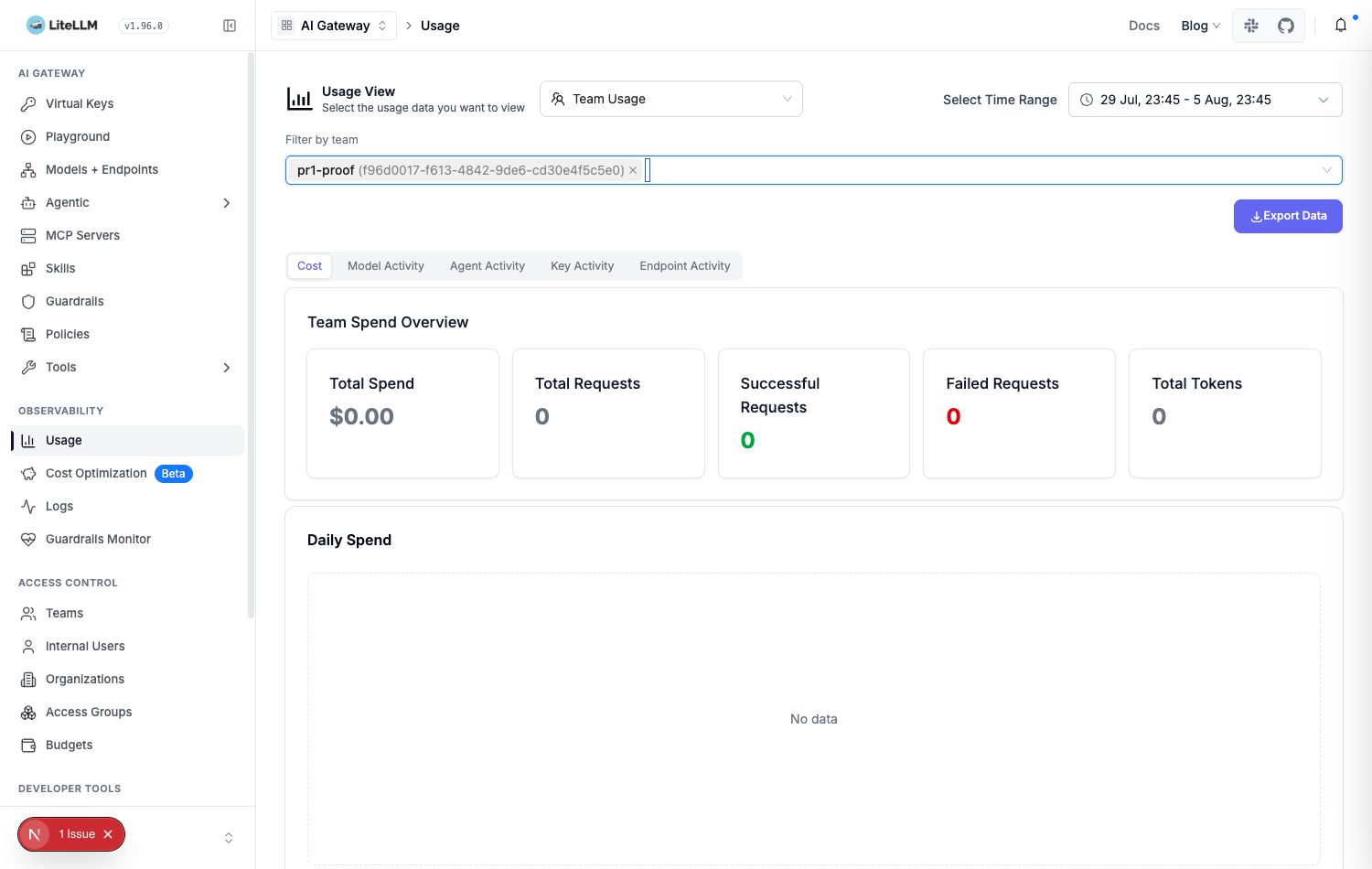Open the Guardrails Monitor page
This screenshot has width=1372, height=869.
[x=128, y=540]
